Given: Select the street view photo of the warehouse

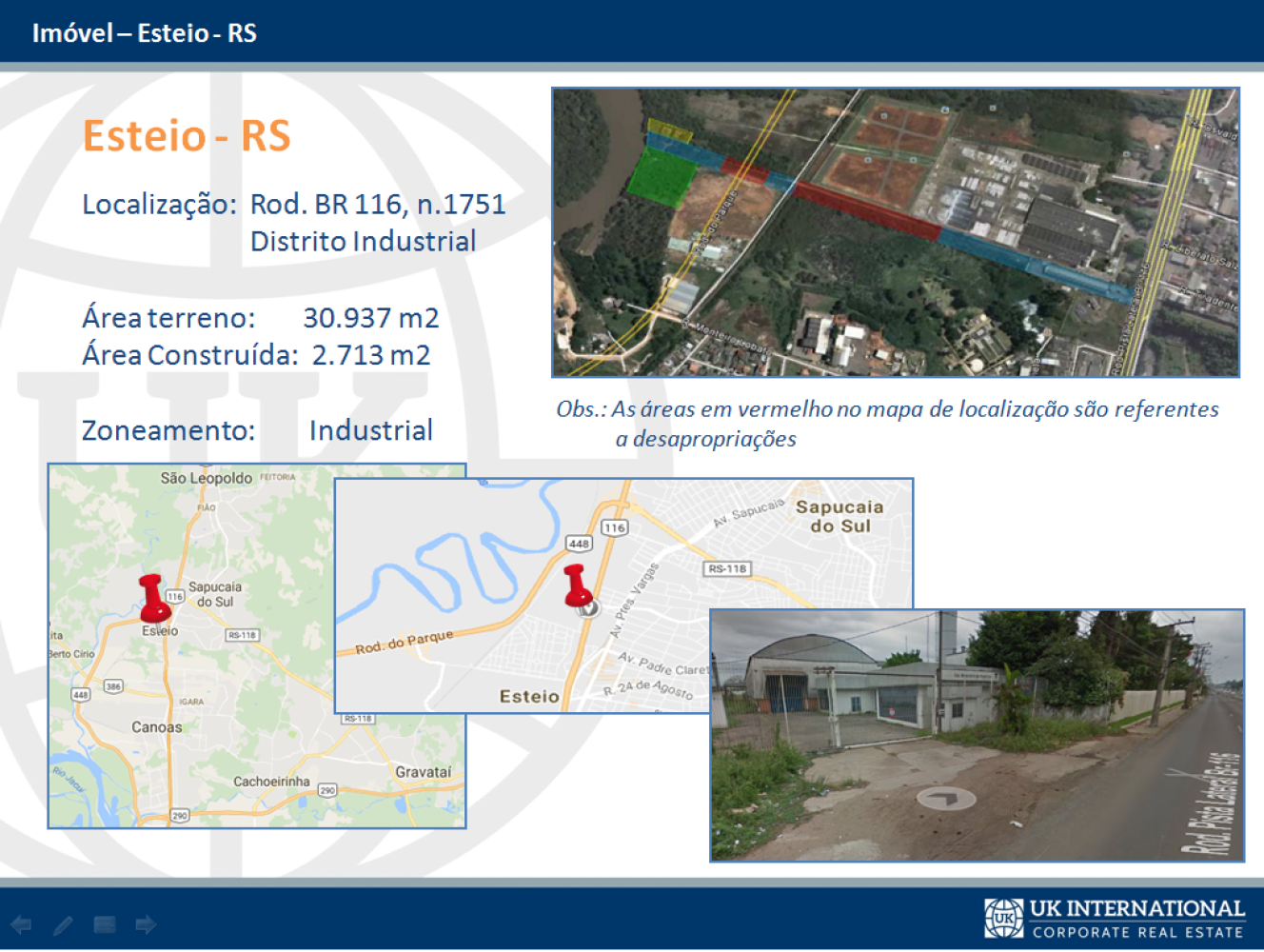Looking at the screenshot, I should point(977,736).
